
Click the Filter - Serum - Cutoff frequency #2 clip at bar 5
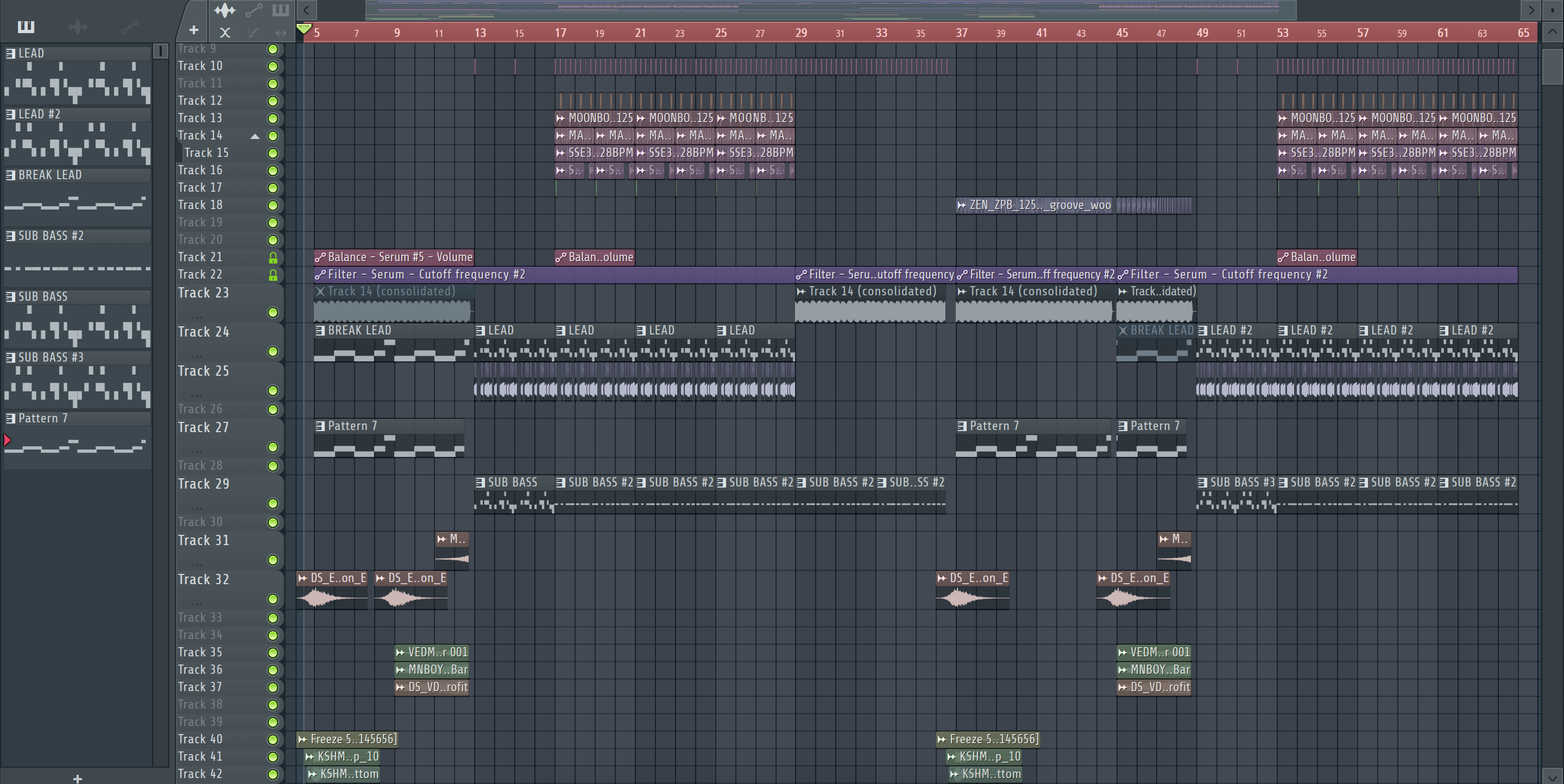(554, 274)
